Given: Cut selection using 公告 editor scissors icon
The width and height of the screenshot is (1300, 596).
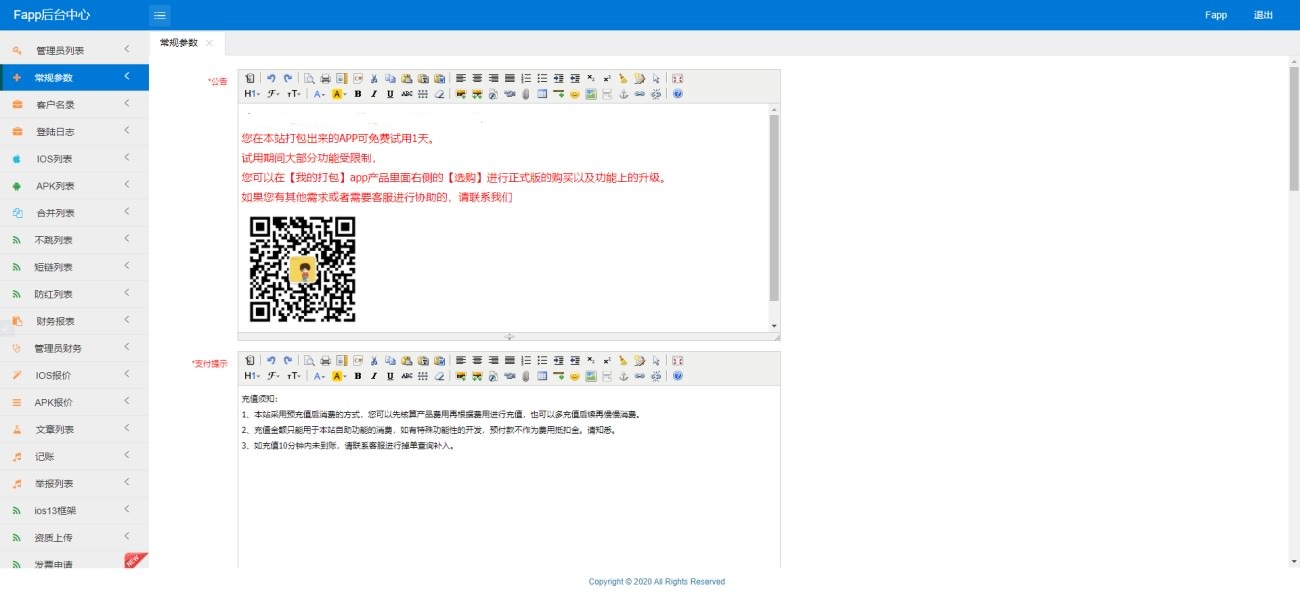Looking at the screenshot, I should pyautogui.click(x=374, y=78).
